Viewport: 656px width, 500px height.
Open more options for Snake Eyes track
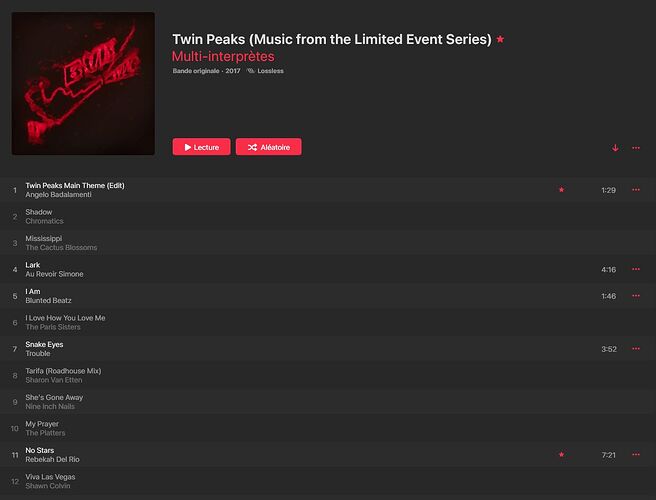click(x=636, y=349)
